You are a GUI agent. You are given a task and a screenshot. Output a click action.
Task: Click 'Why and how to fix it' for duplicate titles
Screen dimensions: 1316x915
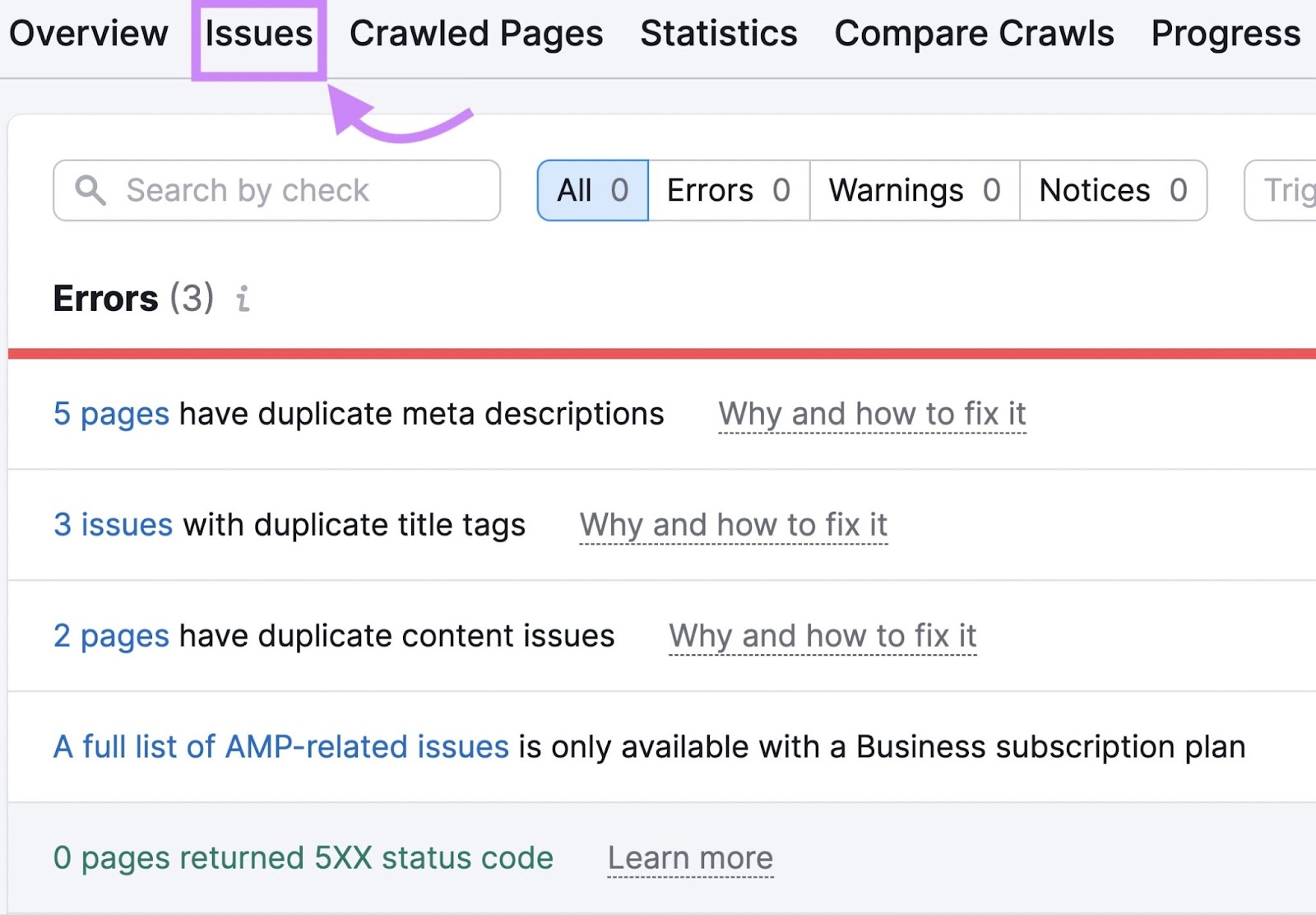coord(734,525)
